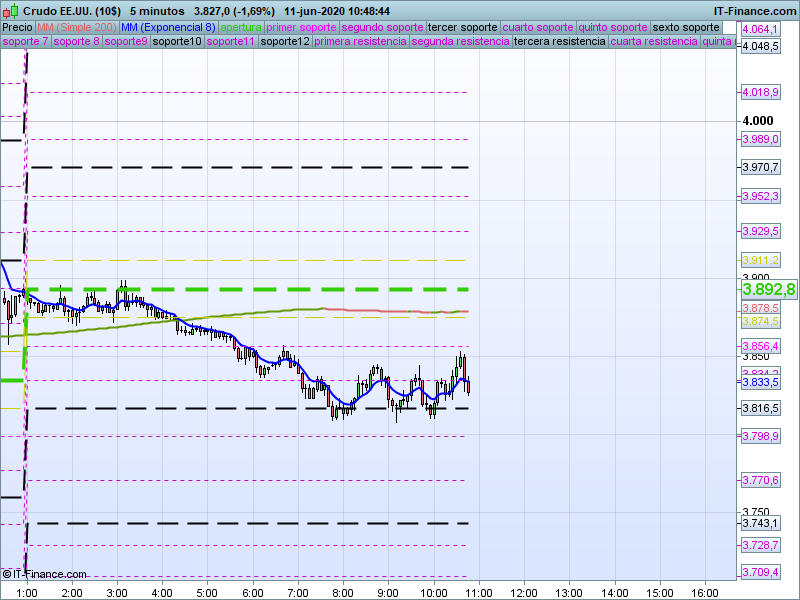Click the '5 minutos' timeframe text
800x600 pixels.
[158, 10]
